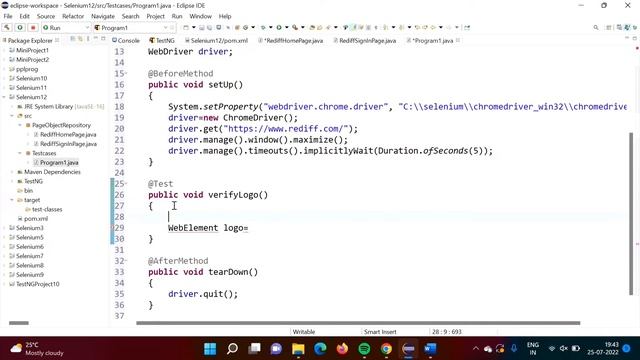
Task: Open the Project menu
Action: tap(156, 16)
